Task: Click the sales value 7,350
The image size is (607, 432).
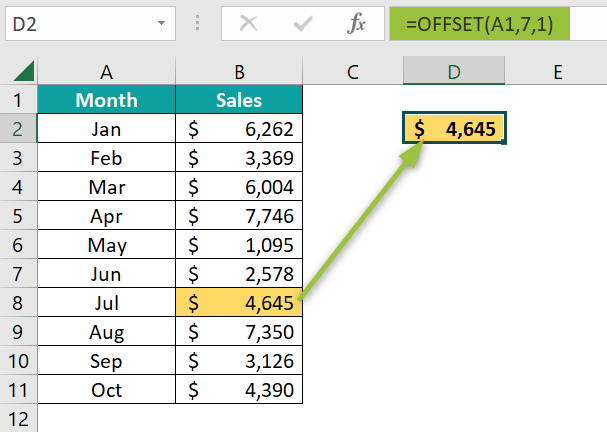Action: click(239, 332)
